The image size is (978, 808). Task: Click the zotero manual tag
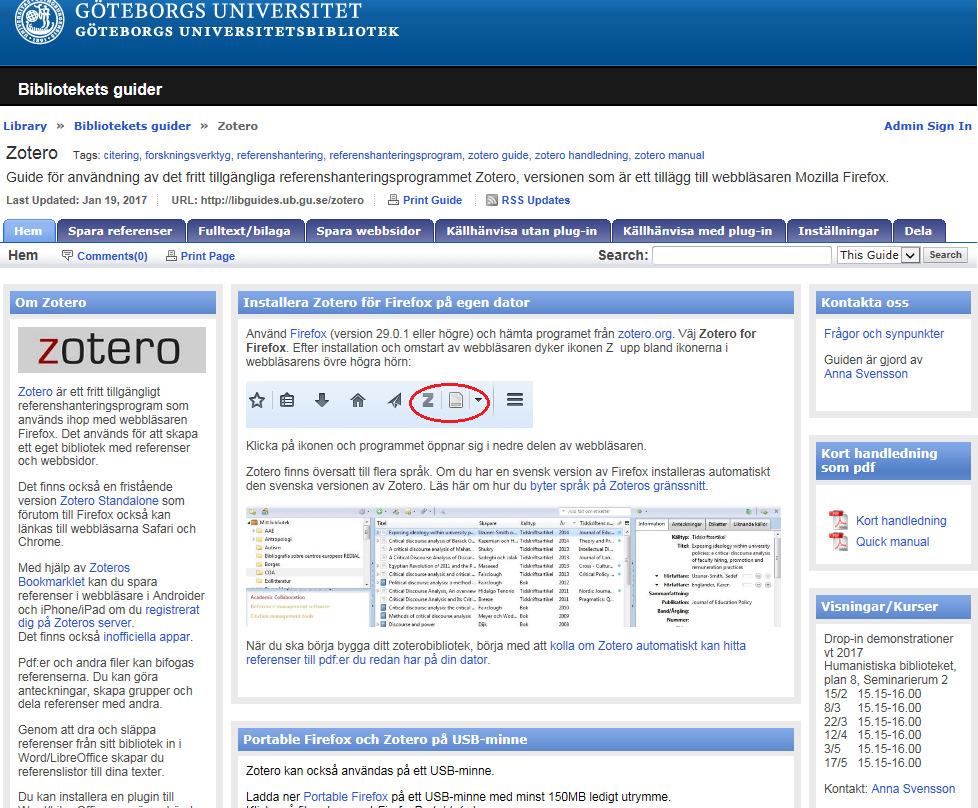[x=669, y=155]
